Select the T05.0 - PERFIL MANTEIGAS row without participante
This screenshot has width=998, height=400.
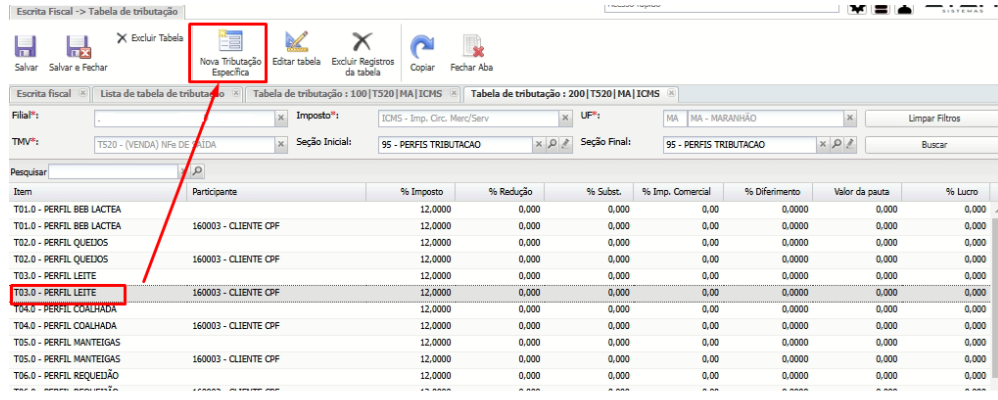[x=500, y=342]
